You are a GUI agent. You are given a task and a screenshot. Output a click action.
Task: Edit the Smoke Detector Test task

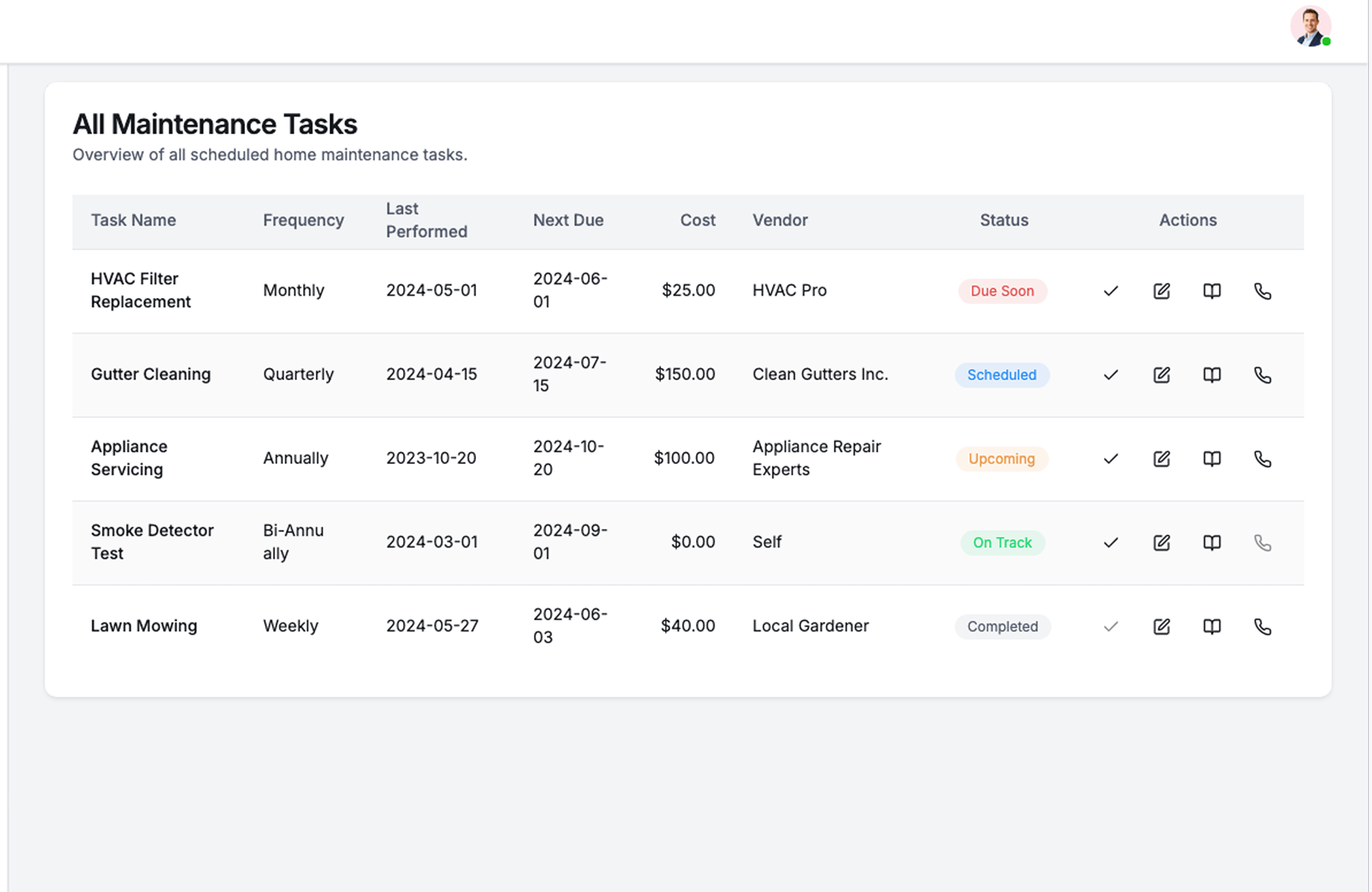tap(1161, 542)
